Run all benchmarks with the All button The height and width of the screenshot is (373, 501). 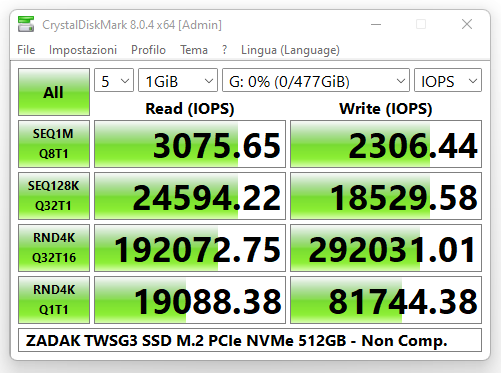54,92
